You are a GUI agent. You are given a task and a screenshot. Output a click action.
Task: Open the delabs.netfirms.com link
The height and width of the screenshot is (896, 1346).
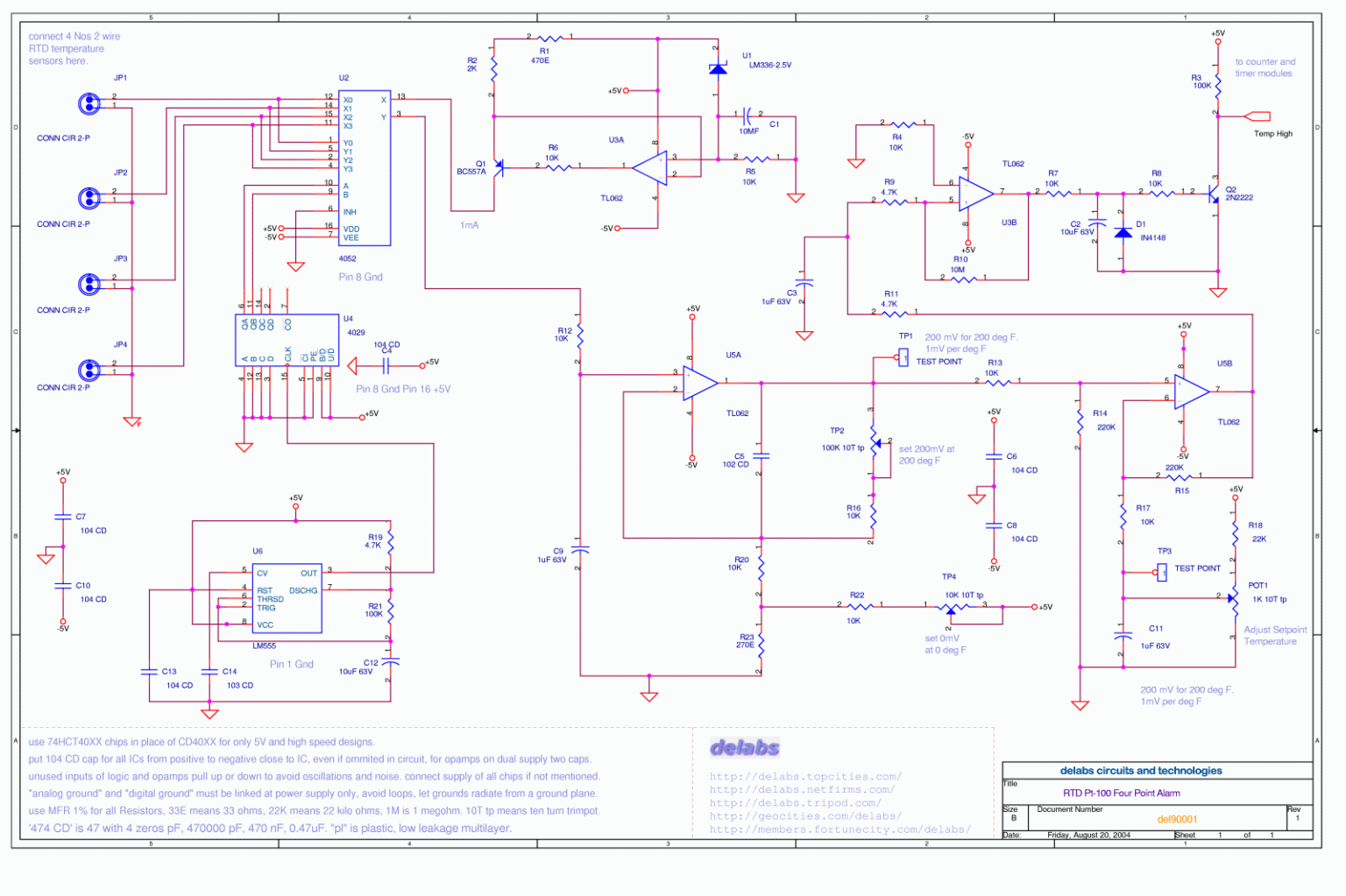[x=803, y=789]
